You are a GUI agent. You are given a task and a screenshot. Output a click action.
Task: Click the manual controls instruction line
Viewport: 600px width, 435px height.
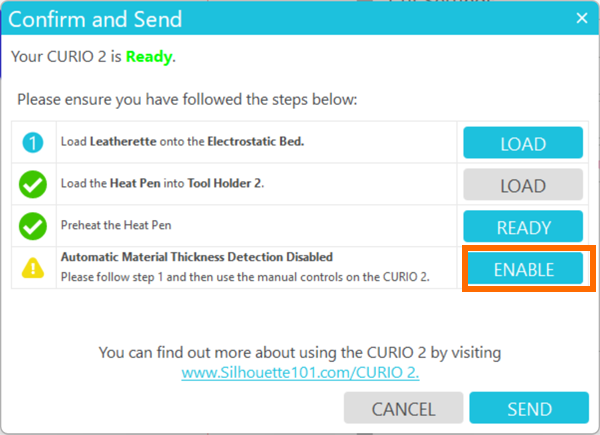[245, 276]
